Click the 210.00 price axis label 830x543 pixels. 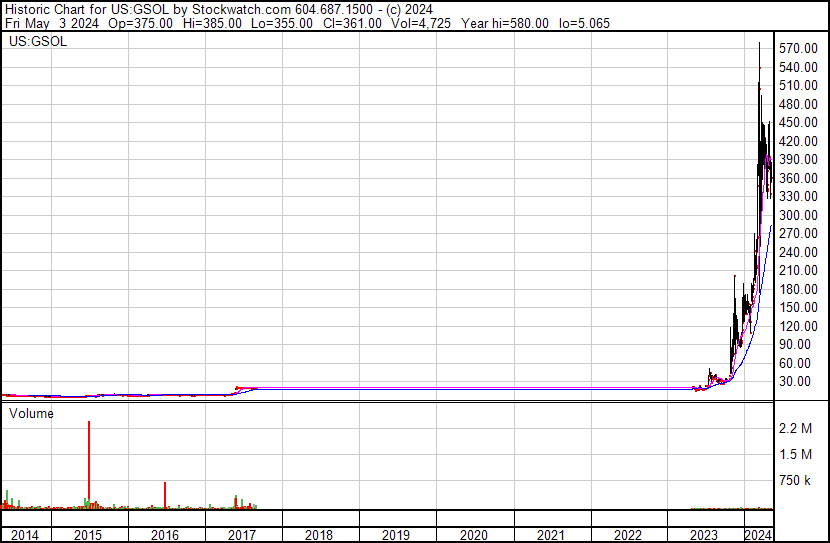point(798,270)
